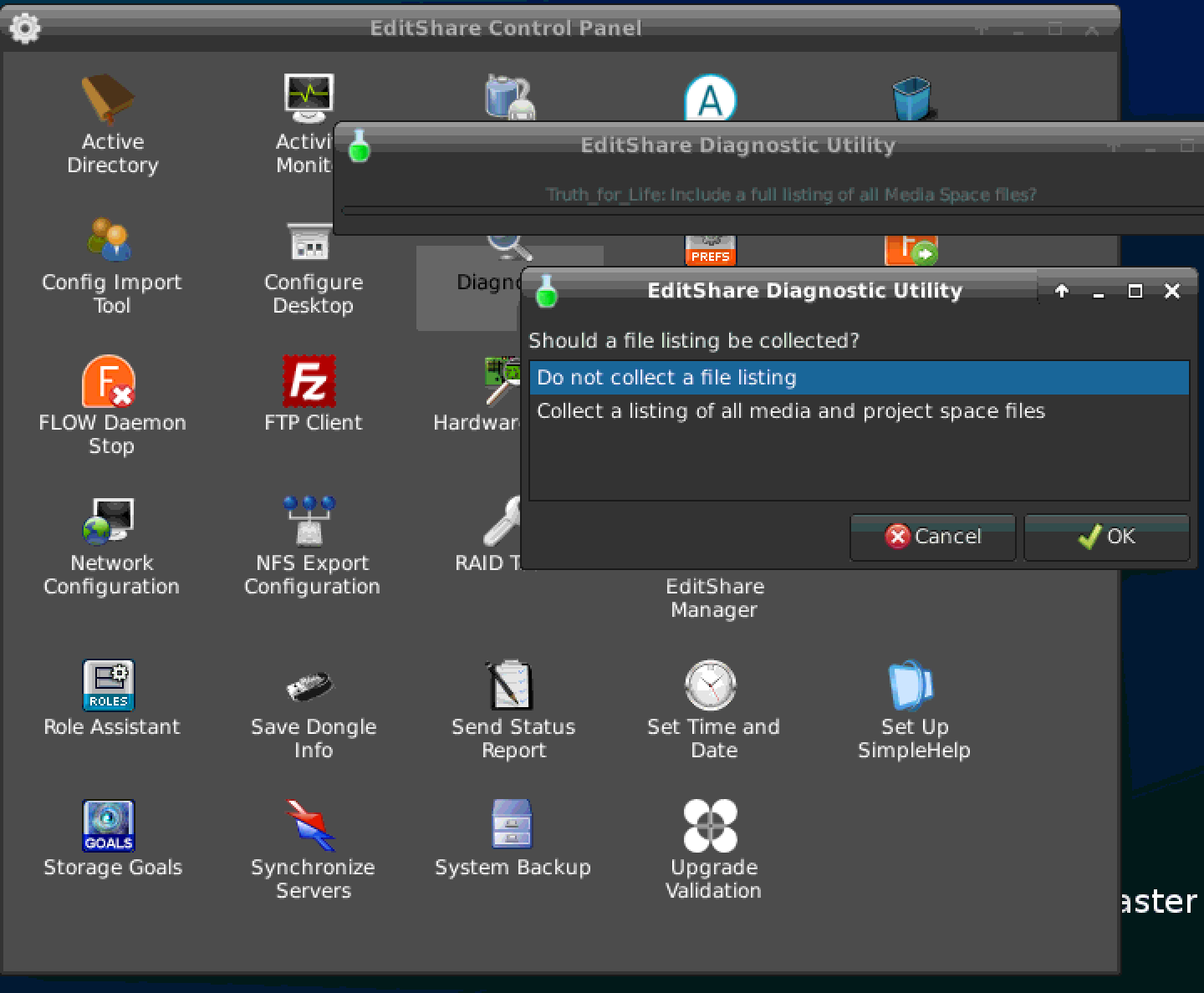
Task: Open the Activity Monitor screen icon
Action: coord(309,99)
